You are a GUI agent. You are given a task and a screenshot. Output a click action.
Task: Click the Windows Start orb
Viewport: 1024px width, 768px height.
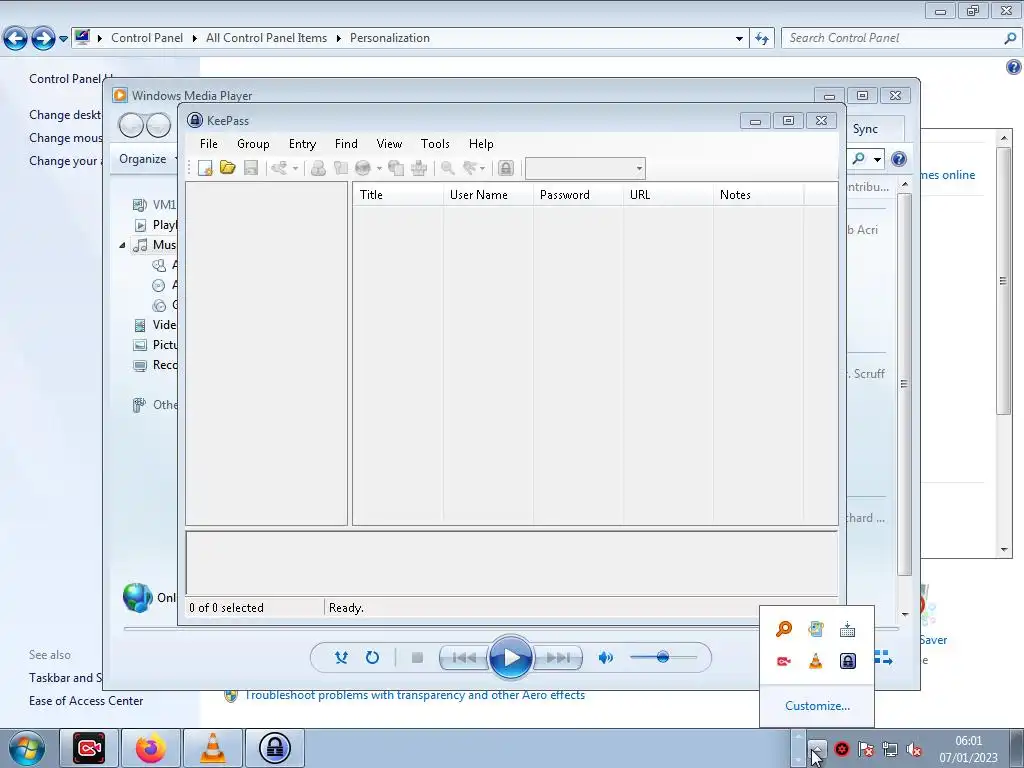27,748
